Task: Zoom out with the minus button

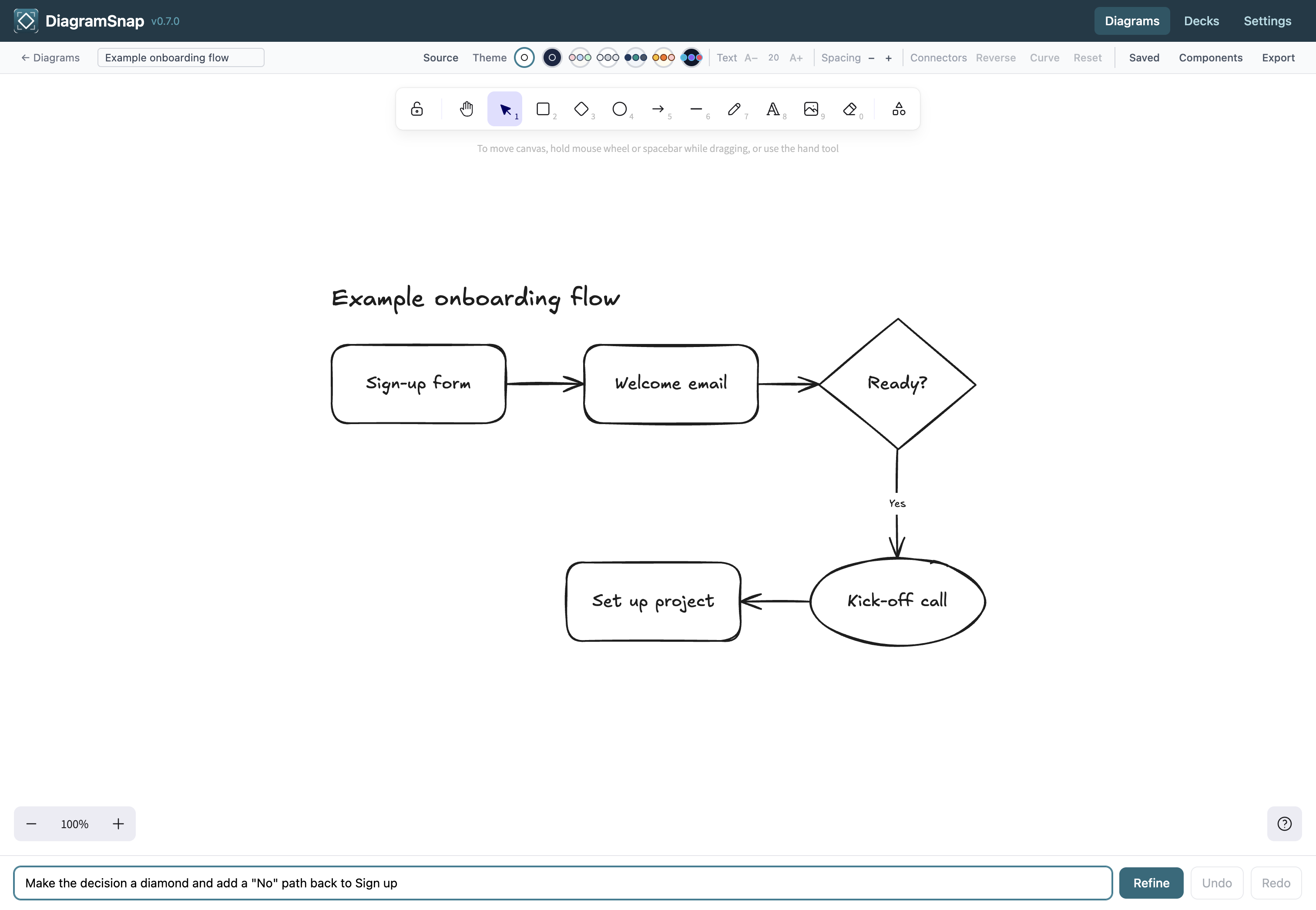Action: point(31,824)
